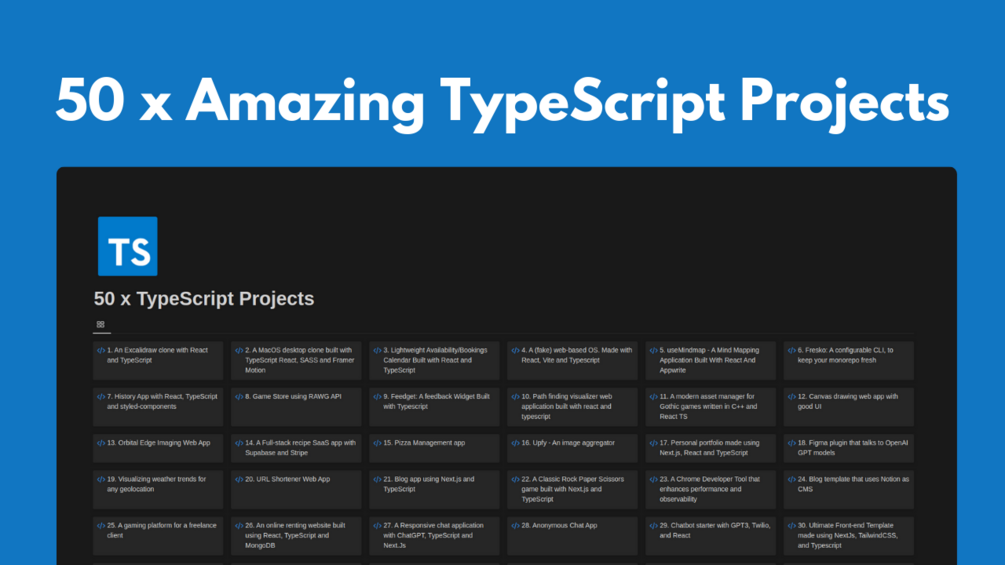This screenshot has width=1005, height=565.
Task: Click the TS TypeScript logo icon
Action: coord(128,246)
